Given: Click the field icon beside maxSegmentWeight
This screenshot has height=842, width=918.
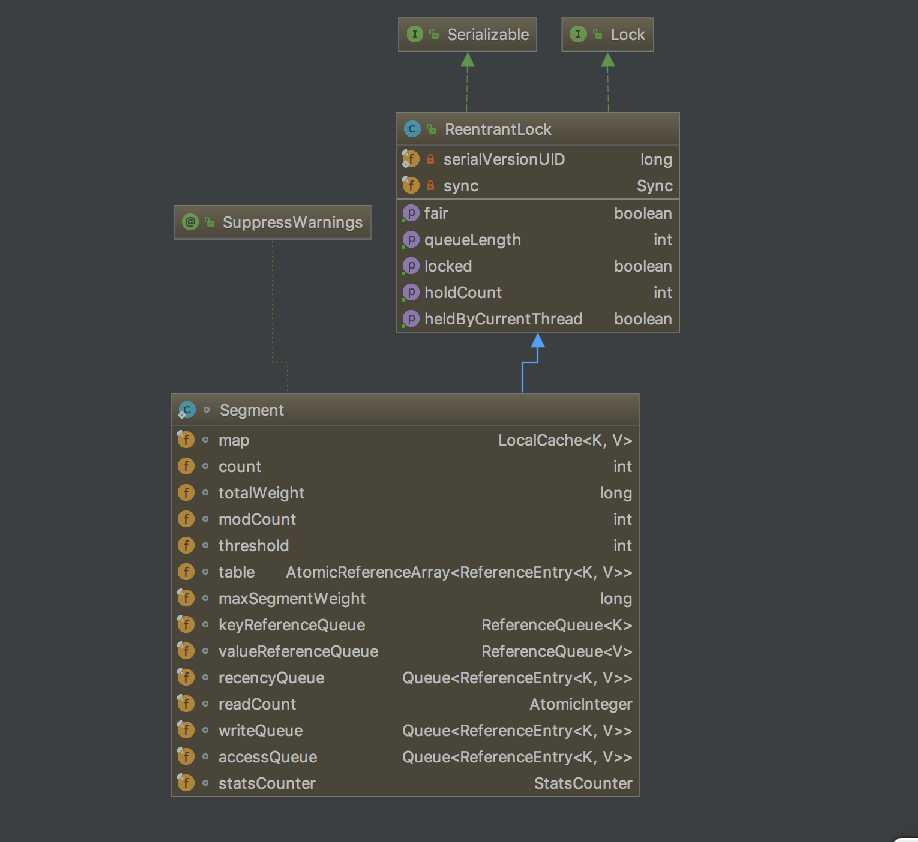Looking at the screenshot, I should click(x=186, y=598).
